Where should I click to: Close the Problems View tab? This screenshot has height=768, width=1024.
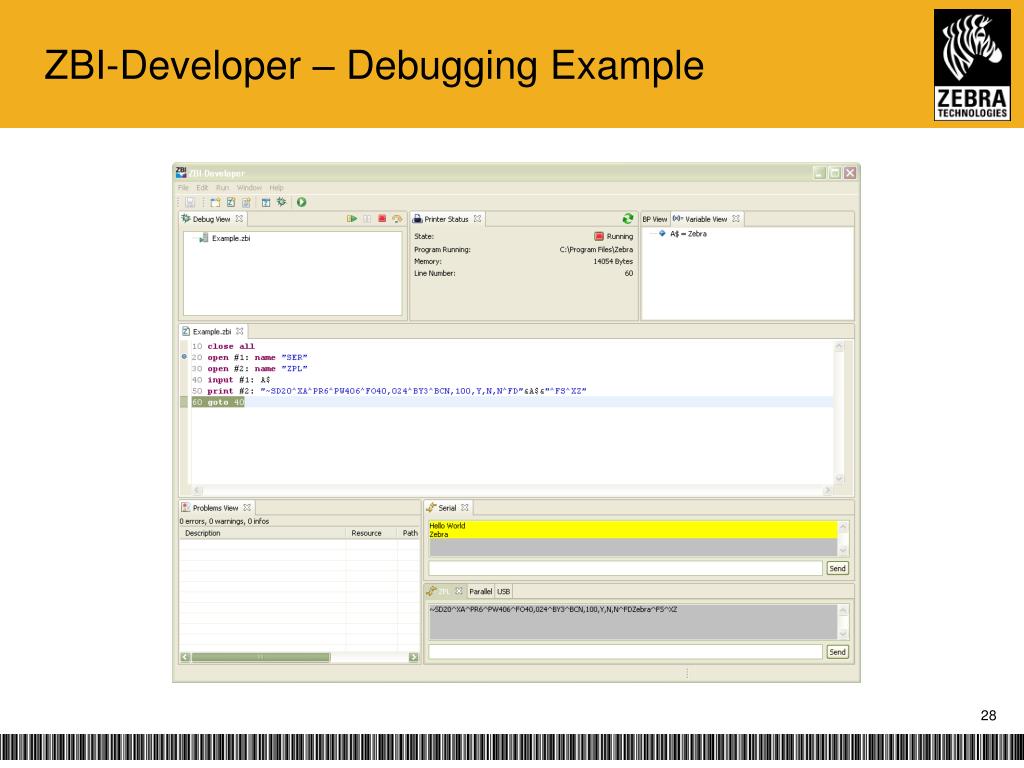tap(247, 507)
